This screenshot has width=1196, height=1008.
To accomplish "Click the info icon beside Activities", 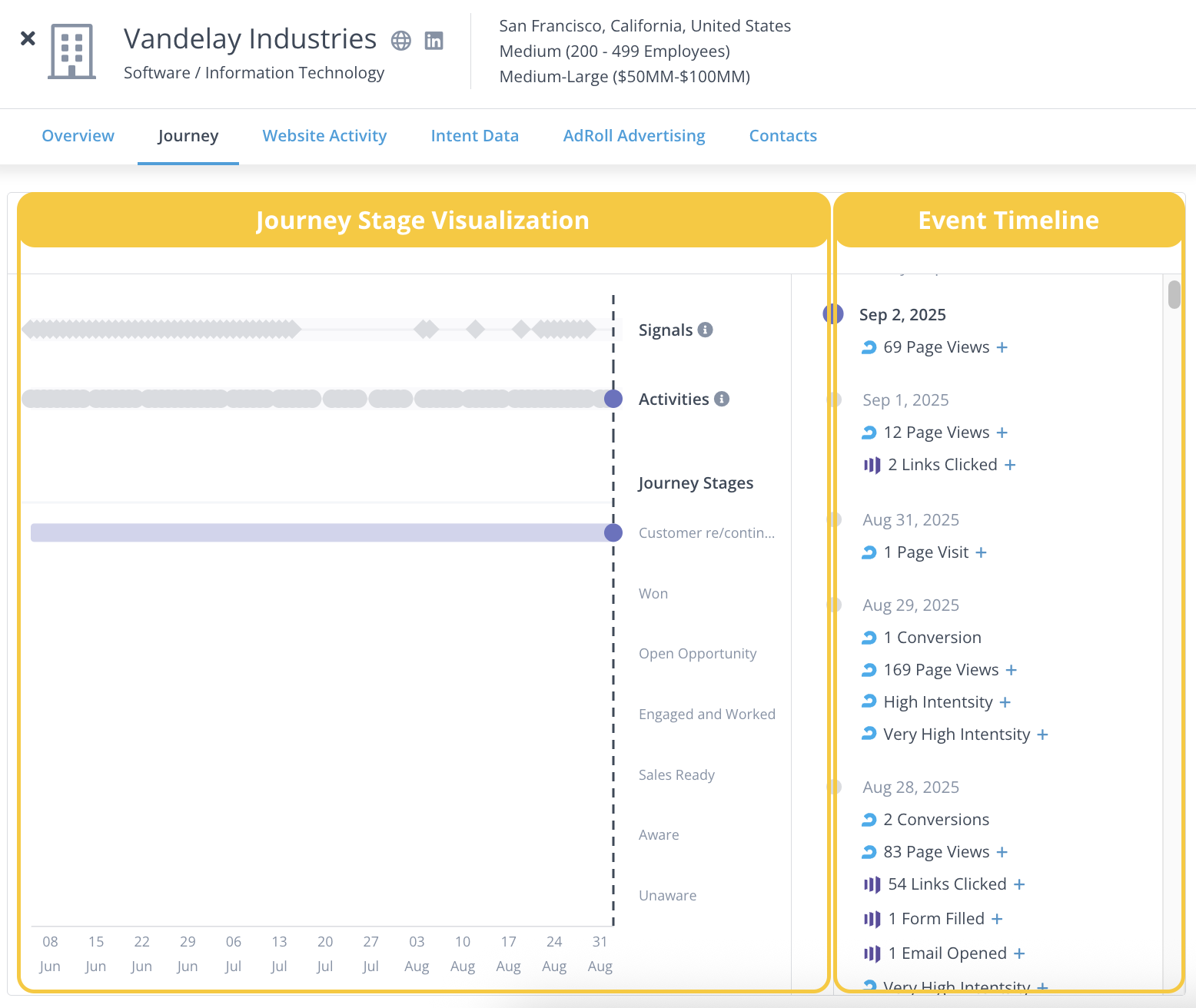I will (721, 399).
